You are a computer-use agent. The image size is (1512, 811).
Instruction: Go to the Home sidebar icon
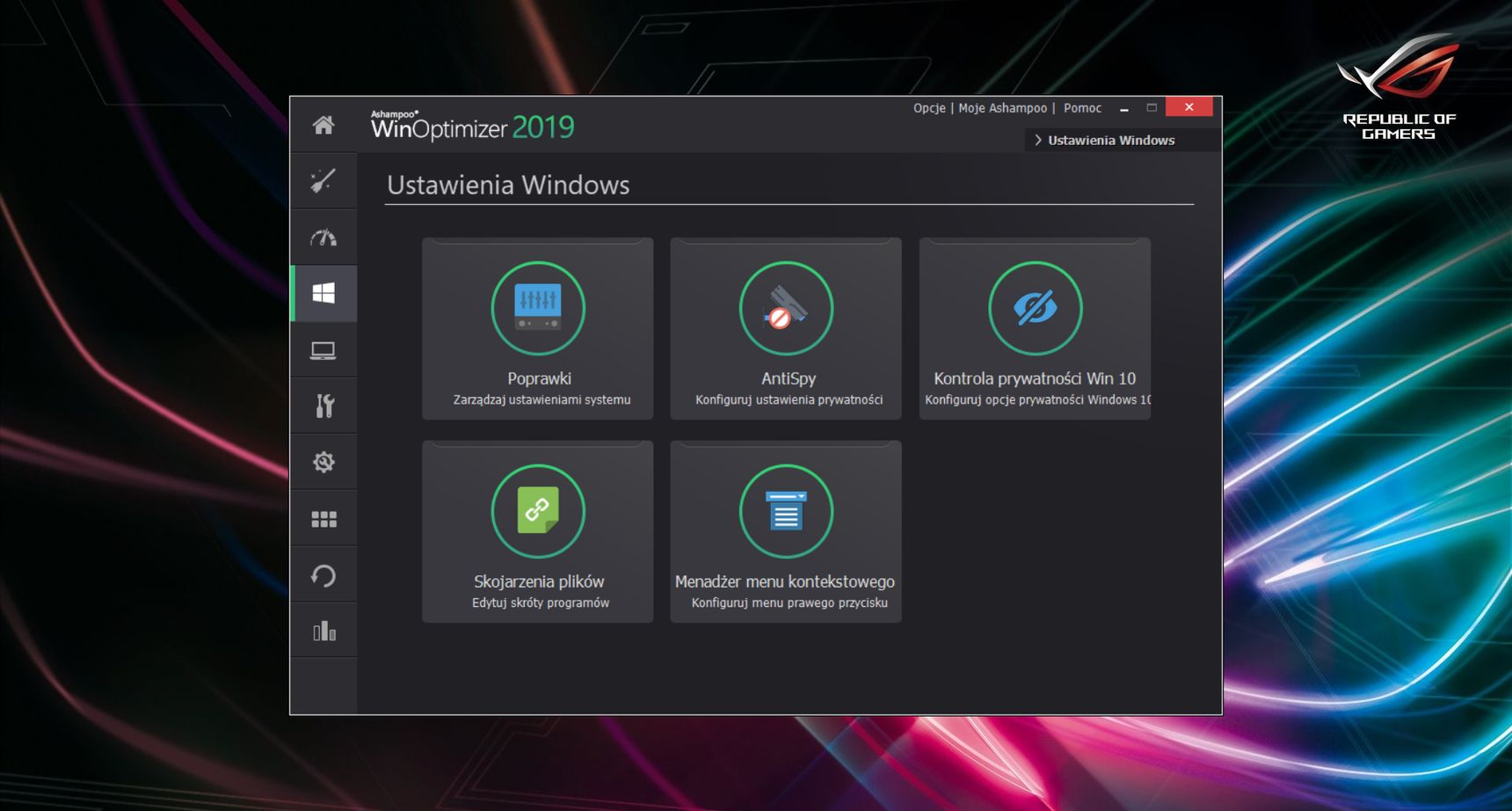point(323,125)
